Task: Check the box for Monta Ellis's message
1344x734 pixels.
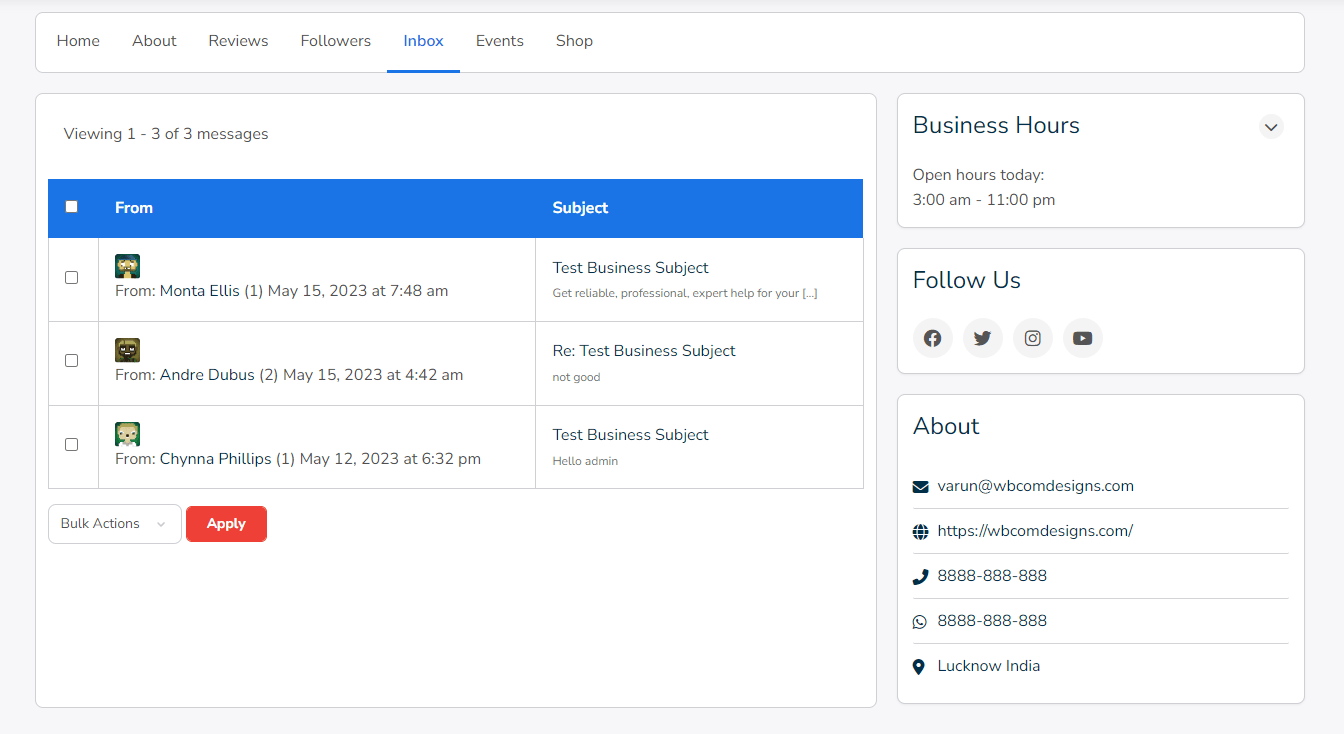Action: point(71,278)
